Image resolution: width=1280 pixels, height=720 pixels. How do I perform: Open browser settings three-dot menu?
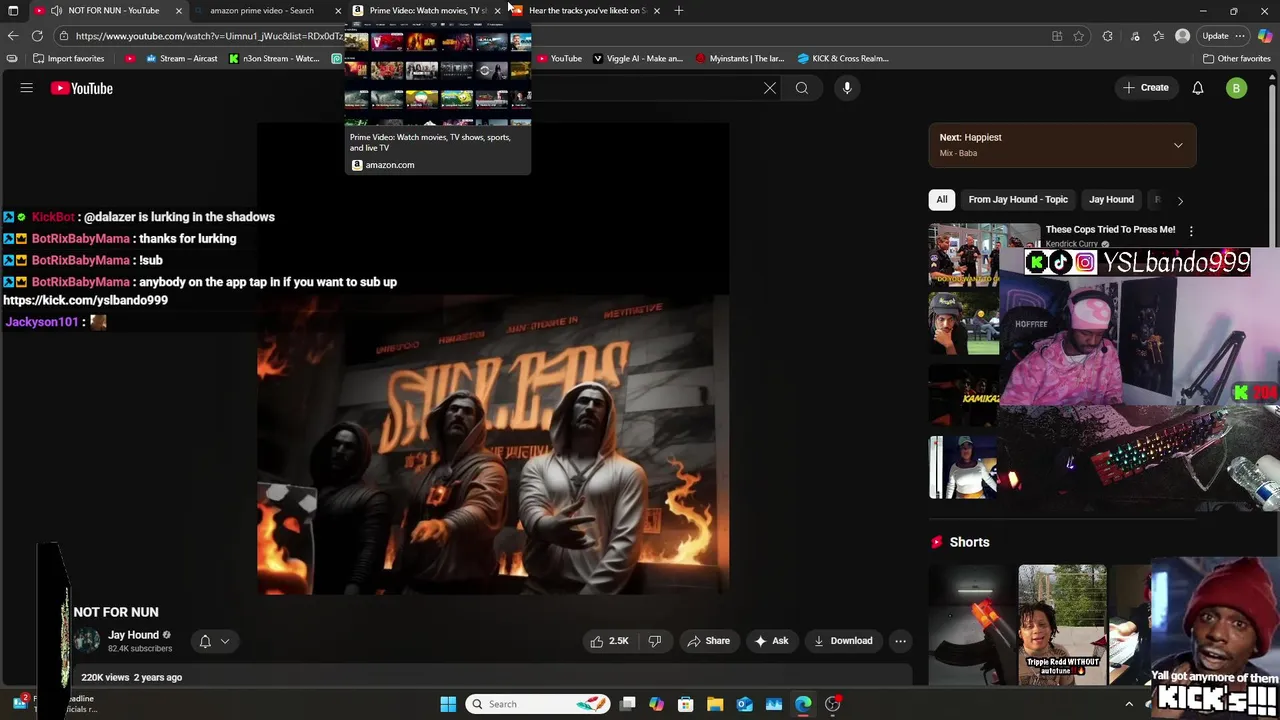(1240, 36)
